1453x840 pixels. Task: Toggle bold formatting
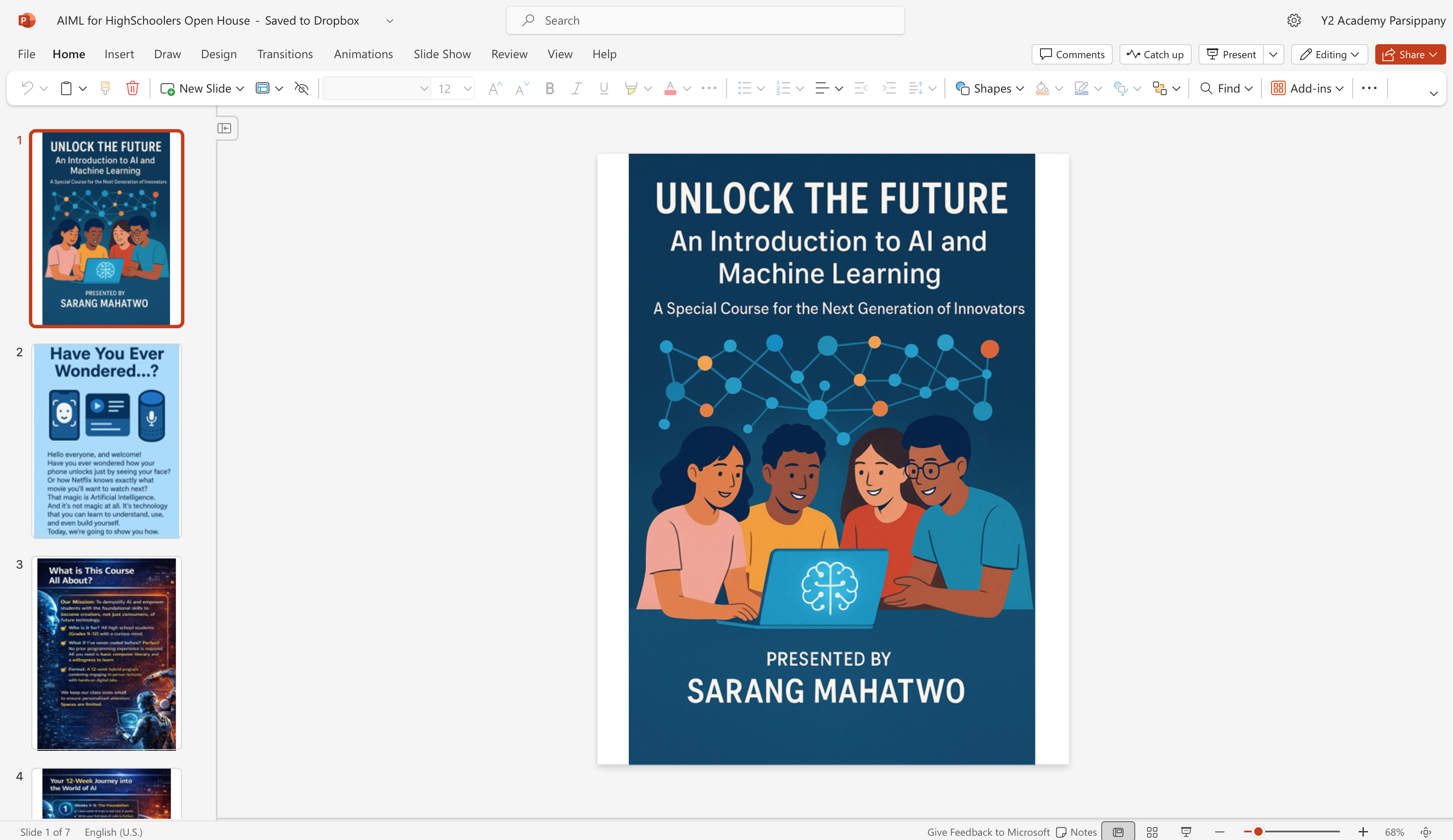(x=549, y=88)
